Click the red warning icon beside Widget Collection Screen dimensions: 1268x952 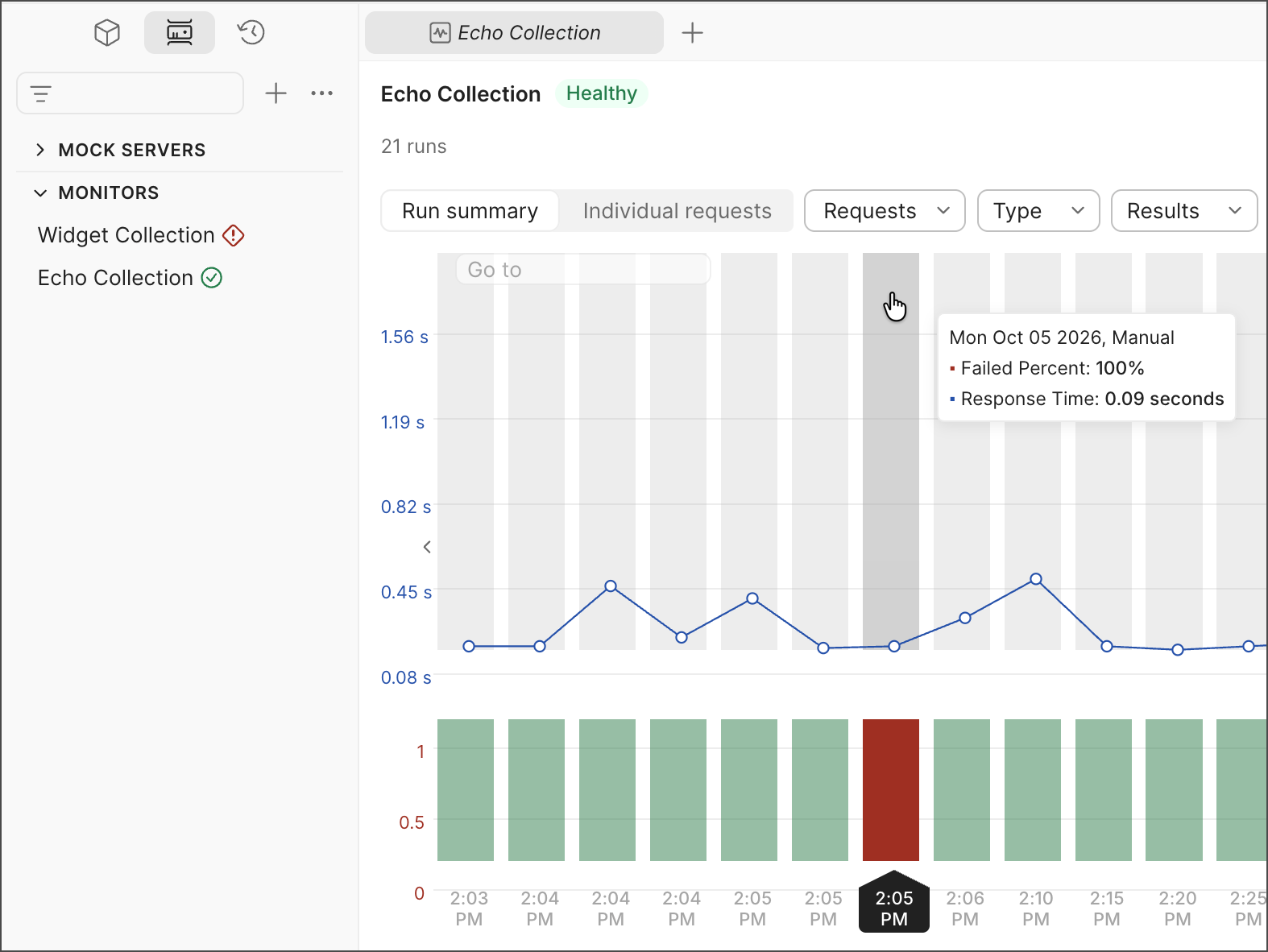[234, 235]
